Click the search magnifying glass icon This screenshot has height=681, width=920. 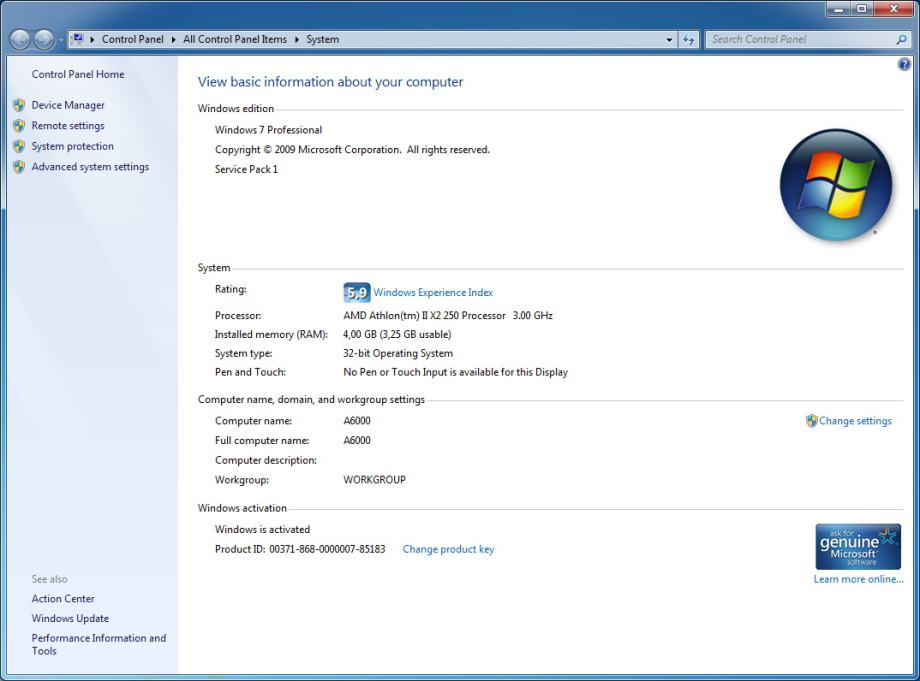click(901, 40)
